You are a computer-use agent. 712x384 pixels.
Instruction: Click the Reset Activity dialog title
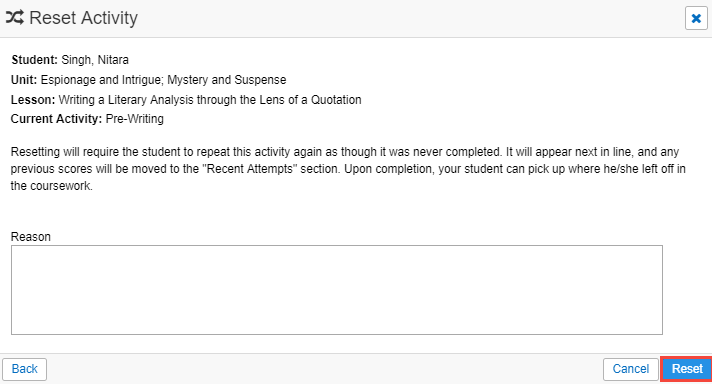[x=84, y=18]
